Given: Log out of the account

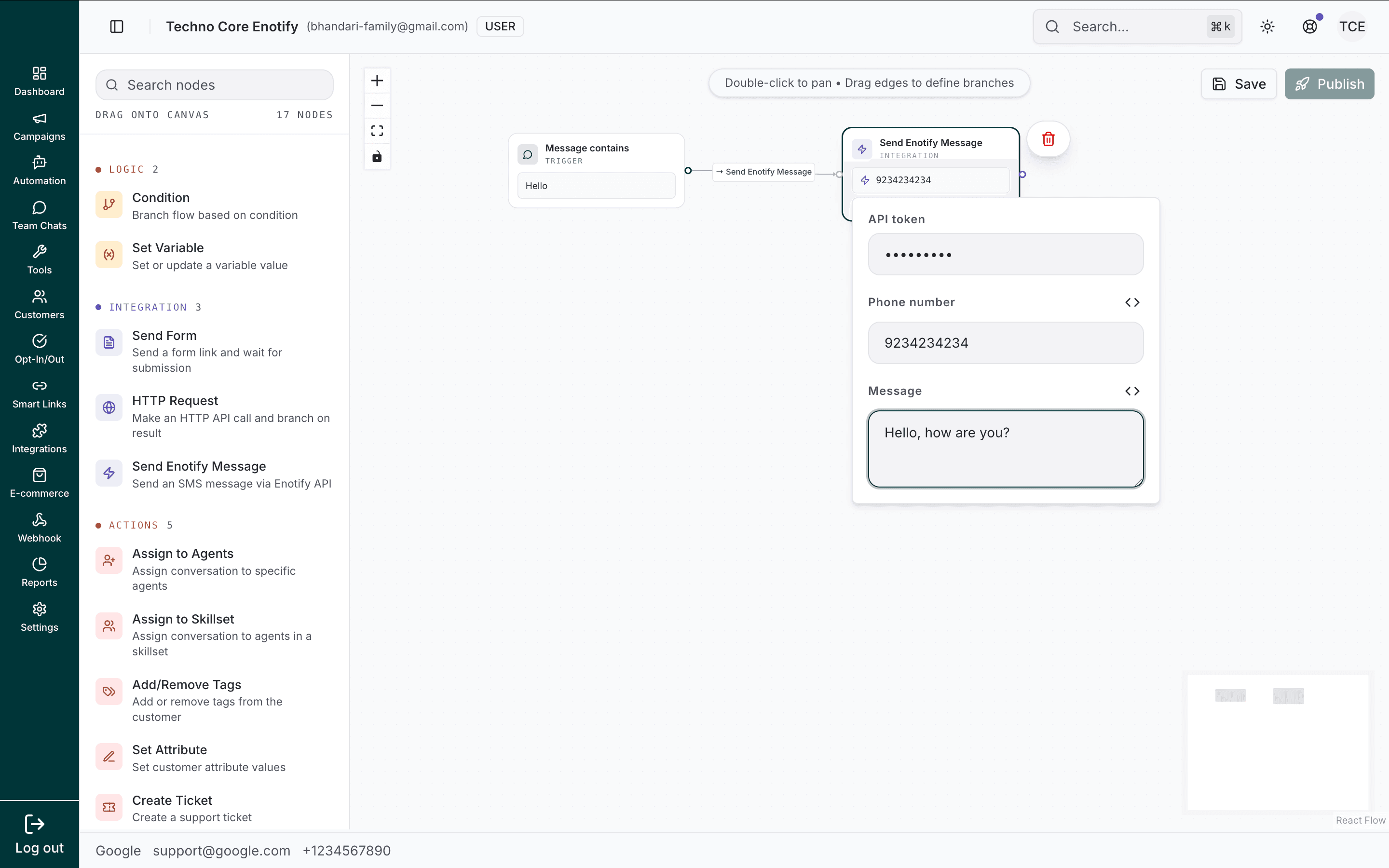Looking at the screenshot, I should click(40, 834).
